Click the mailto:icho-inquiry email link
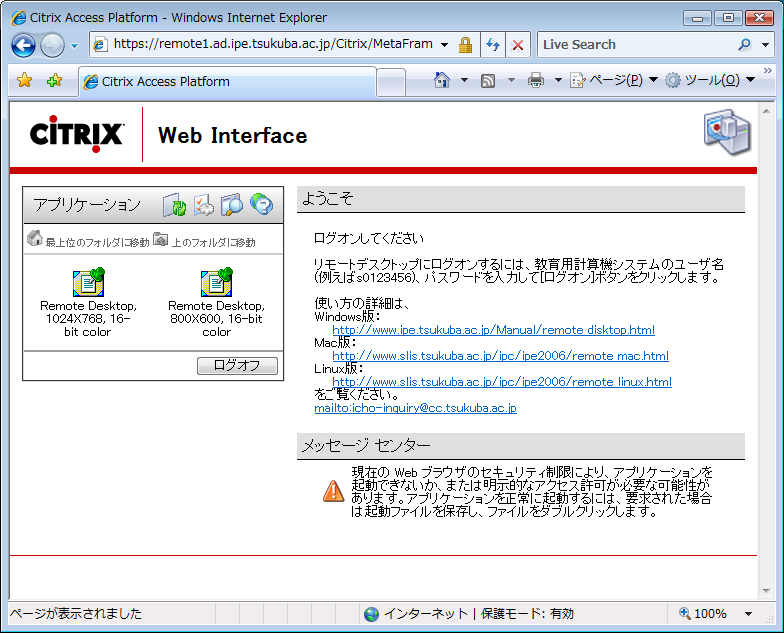The image size is (784, 633). (x=416, y=408)
